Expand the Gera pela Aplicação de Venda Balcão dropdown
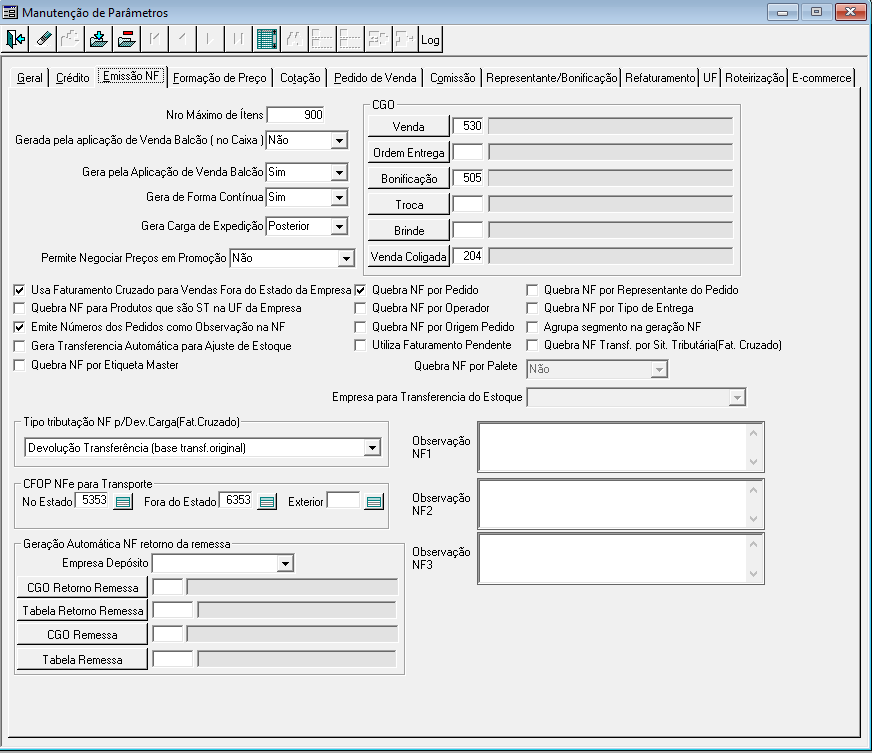The image size is (872, 753). [339, 172]
